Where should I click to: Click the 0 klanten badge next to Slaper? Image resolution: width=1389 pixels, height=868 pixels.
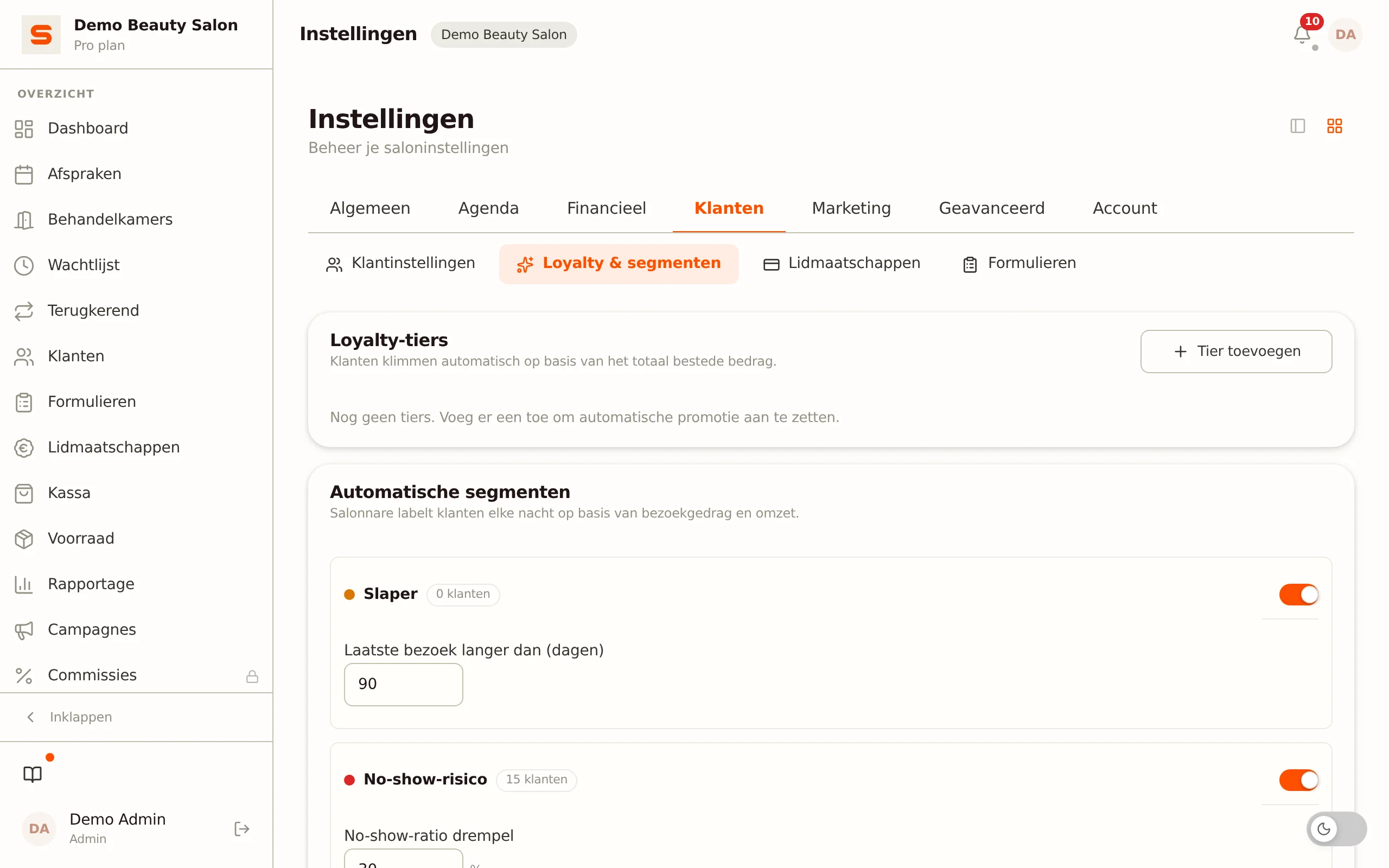tap(463, 594)
